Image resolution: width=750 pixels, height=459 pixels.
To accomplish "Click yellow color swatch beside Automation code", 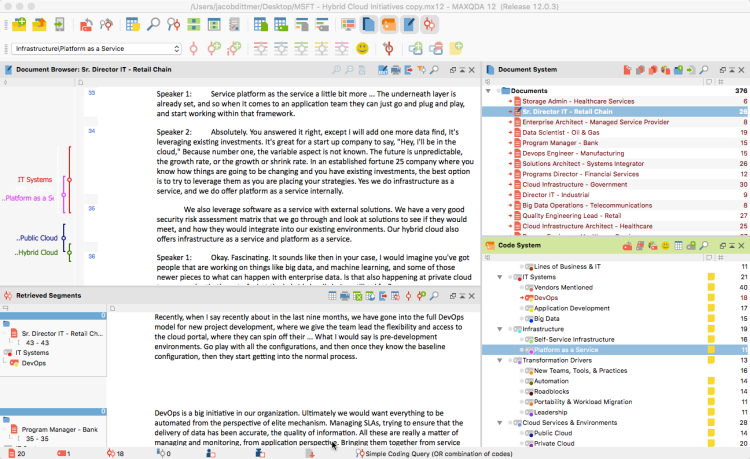I will 711,382.
